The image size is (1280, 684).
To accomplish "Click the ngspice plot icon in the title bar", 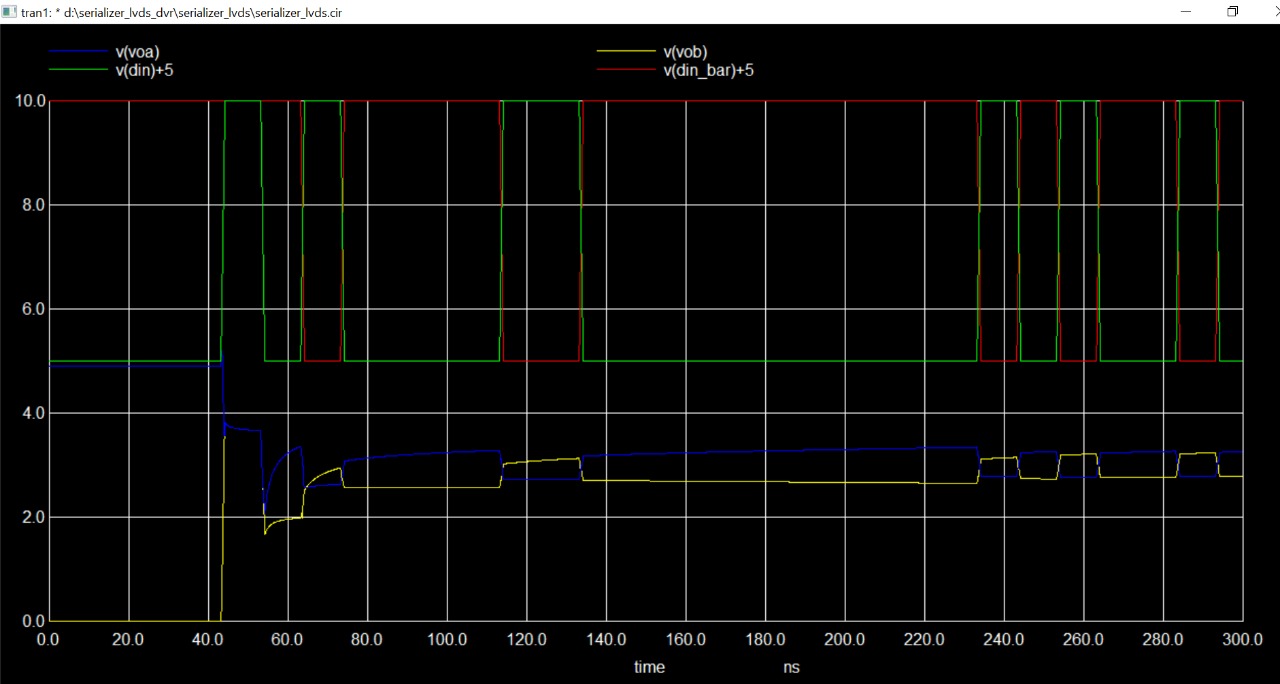I will coord(10,12).
